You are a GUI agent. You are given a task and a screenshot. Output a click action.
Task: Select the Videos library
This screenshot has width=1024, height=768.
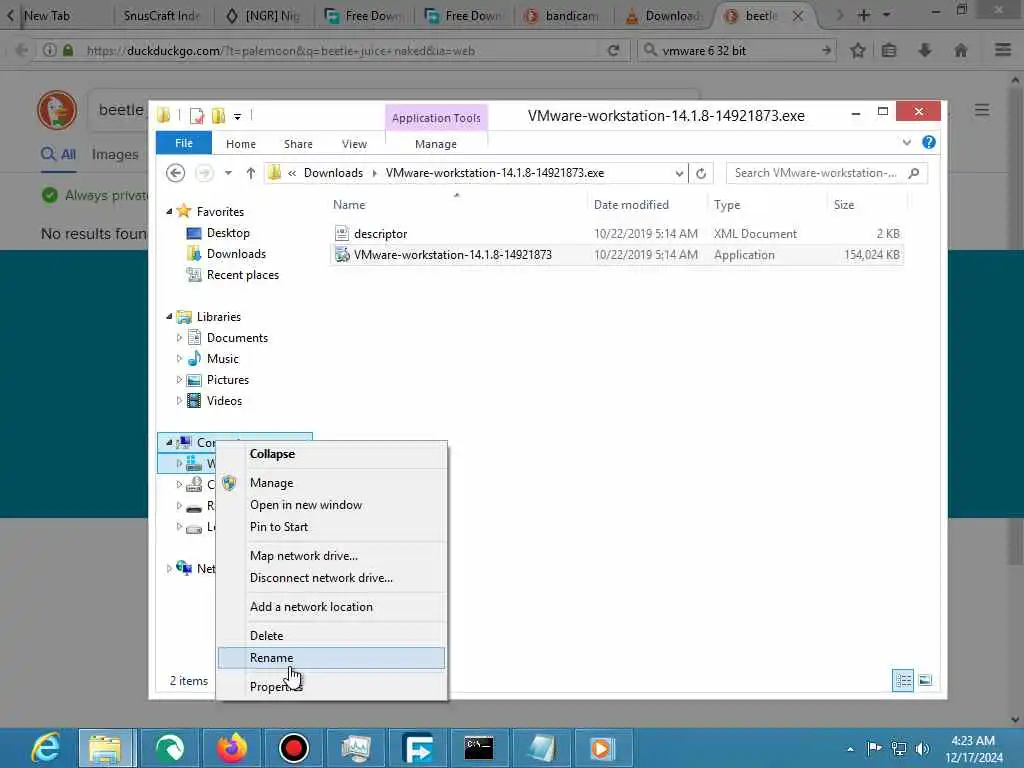[x=224, y=400]
